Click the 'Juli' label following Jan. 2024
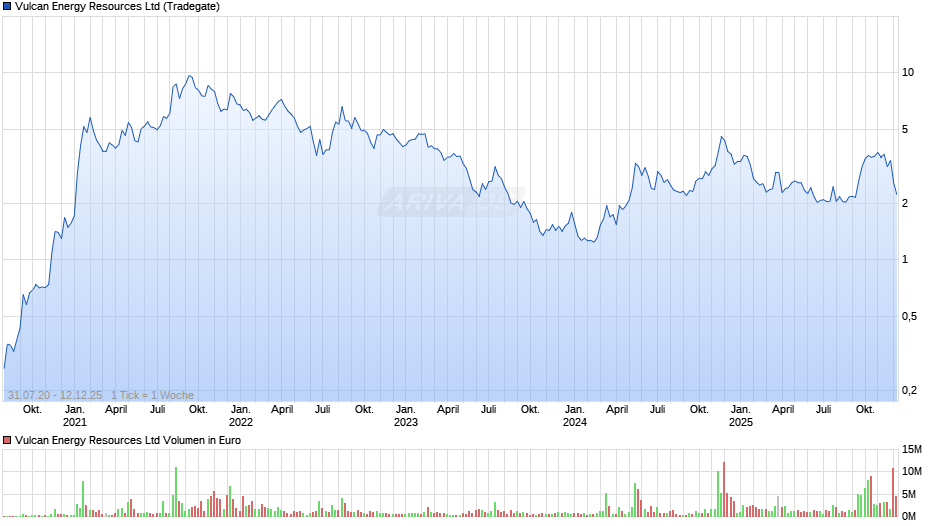Viewport: 940px width, 526px height. point(658,410)
